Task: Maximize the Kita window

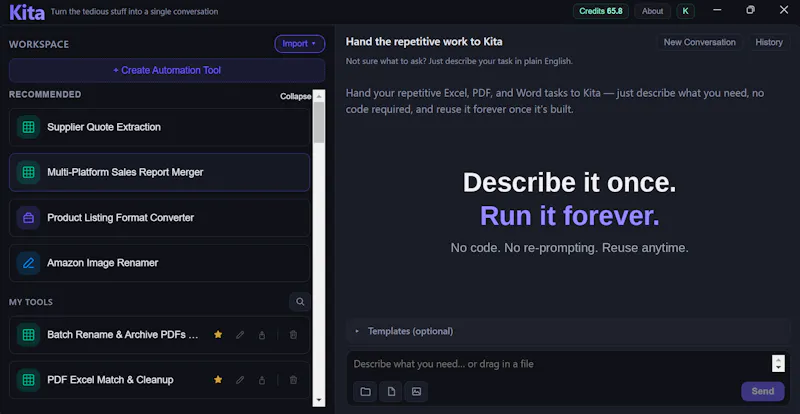Action: (x=750, y=10)
